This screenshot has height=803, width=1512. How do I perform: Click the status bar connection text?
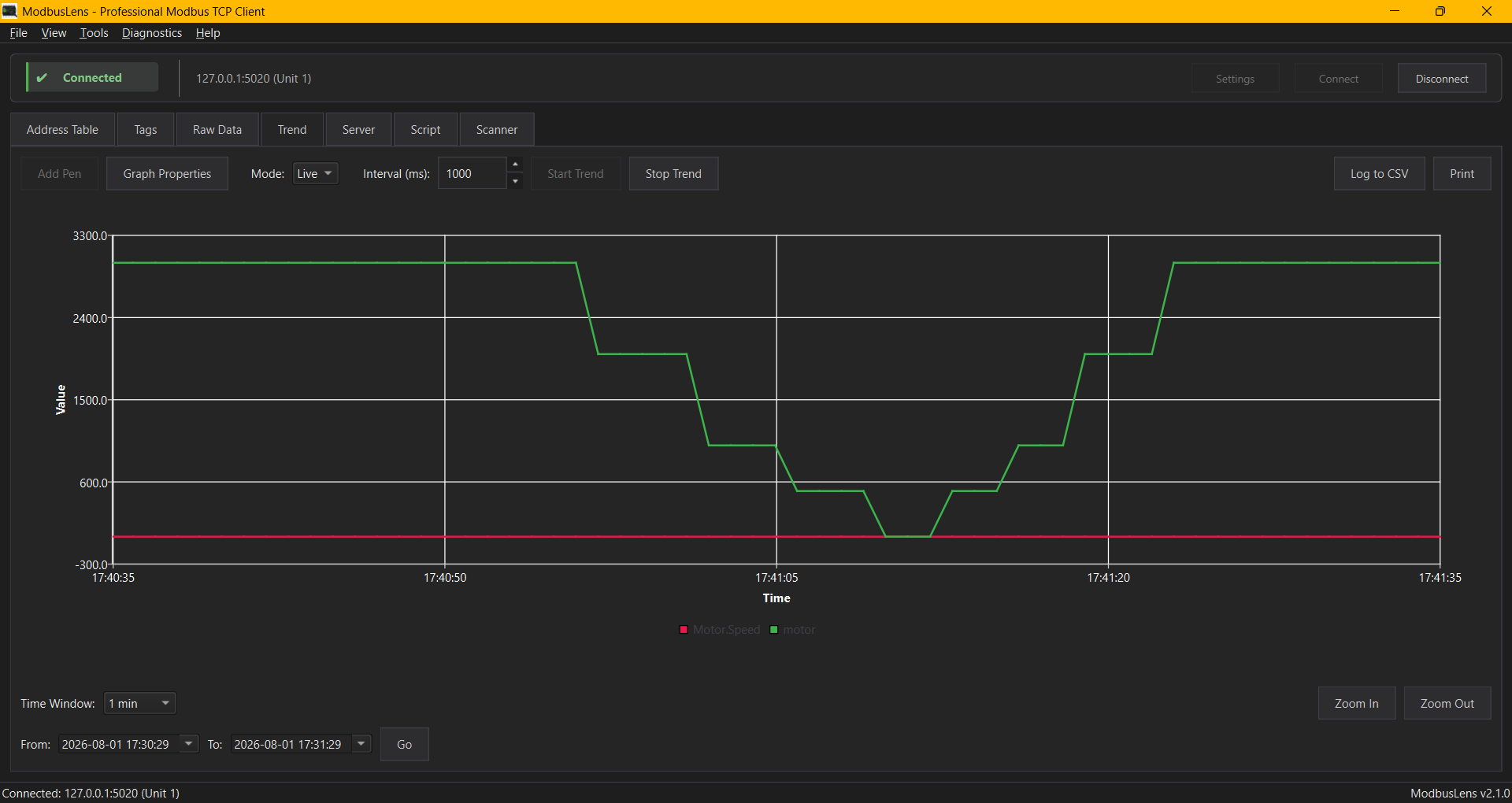91,794
